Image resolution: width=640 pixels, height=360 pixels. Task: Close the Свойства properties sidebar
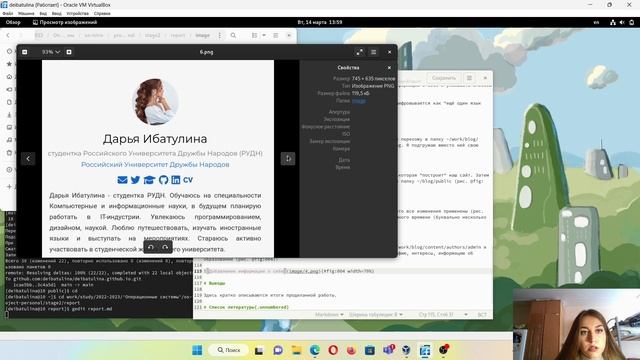click(389, 68)
